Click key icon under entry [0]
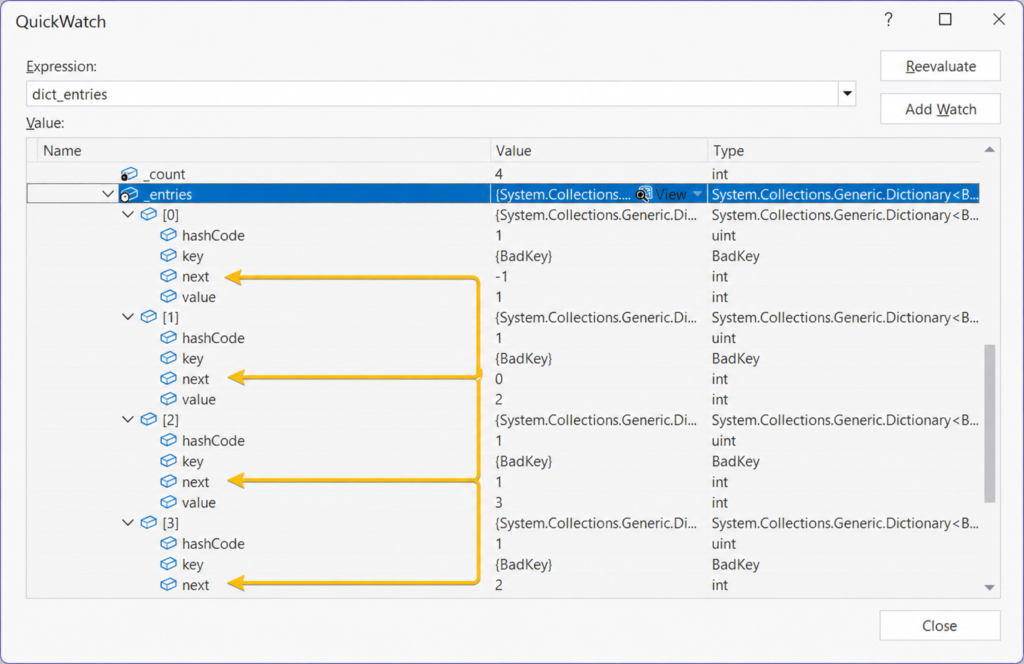1024x664 pixels. (168, 255)
